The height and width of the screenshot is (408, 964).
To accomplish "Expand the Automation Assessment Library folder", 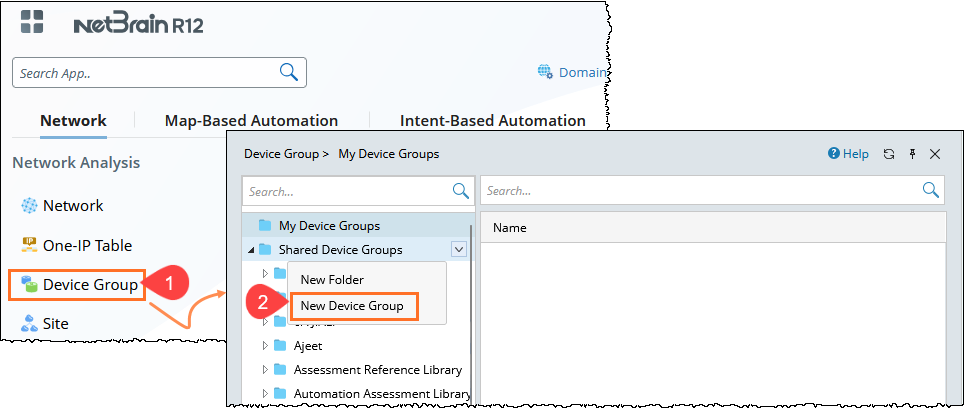I will click(265, 394).
